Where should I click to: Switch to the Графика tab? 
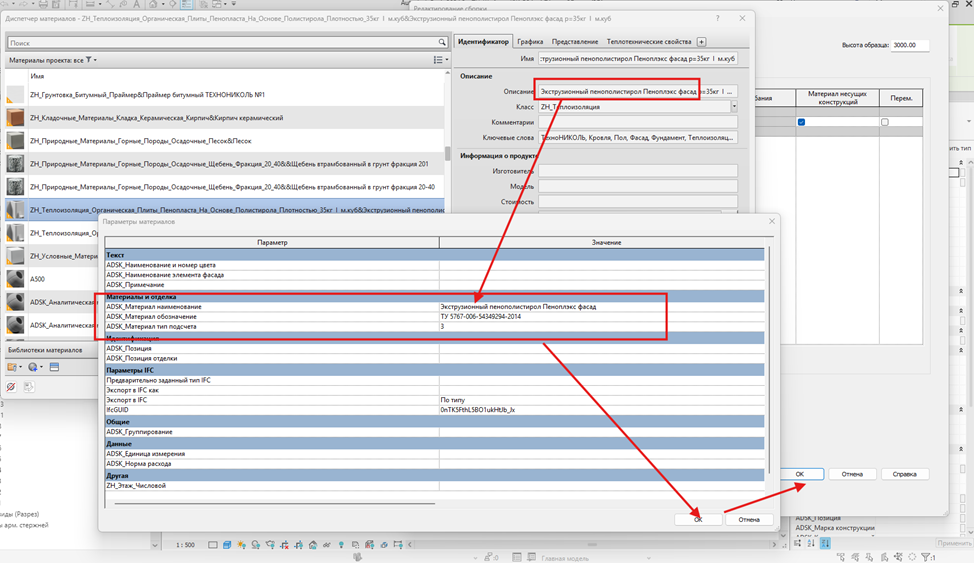530,42
